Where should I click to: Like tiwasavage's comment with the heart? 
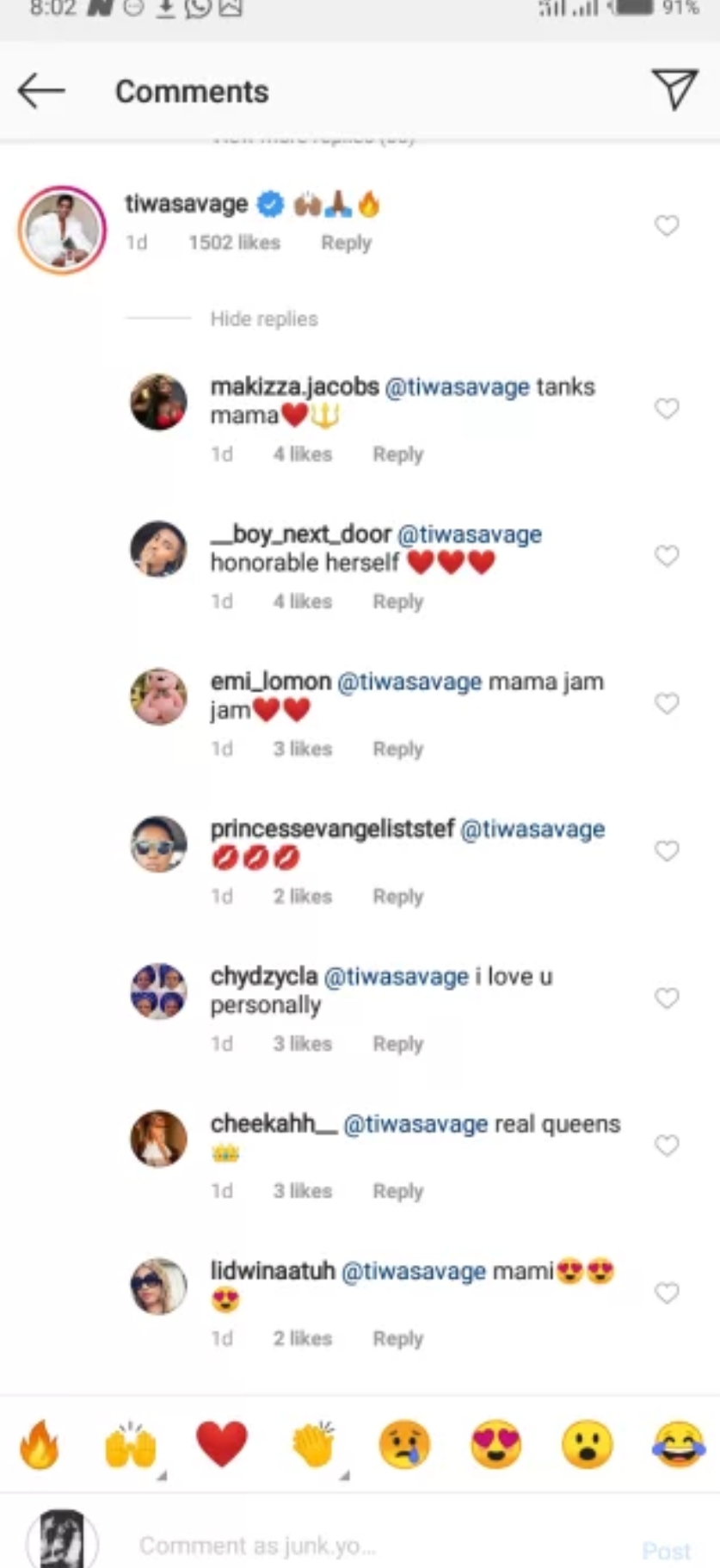point(667,225)
